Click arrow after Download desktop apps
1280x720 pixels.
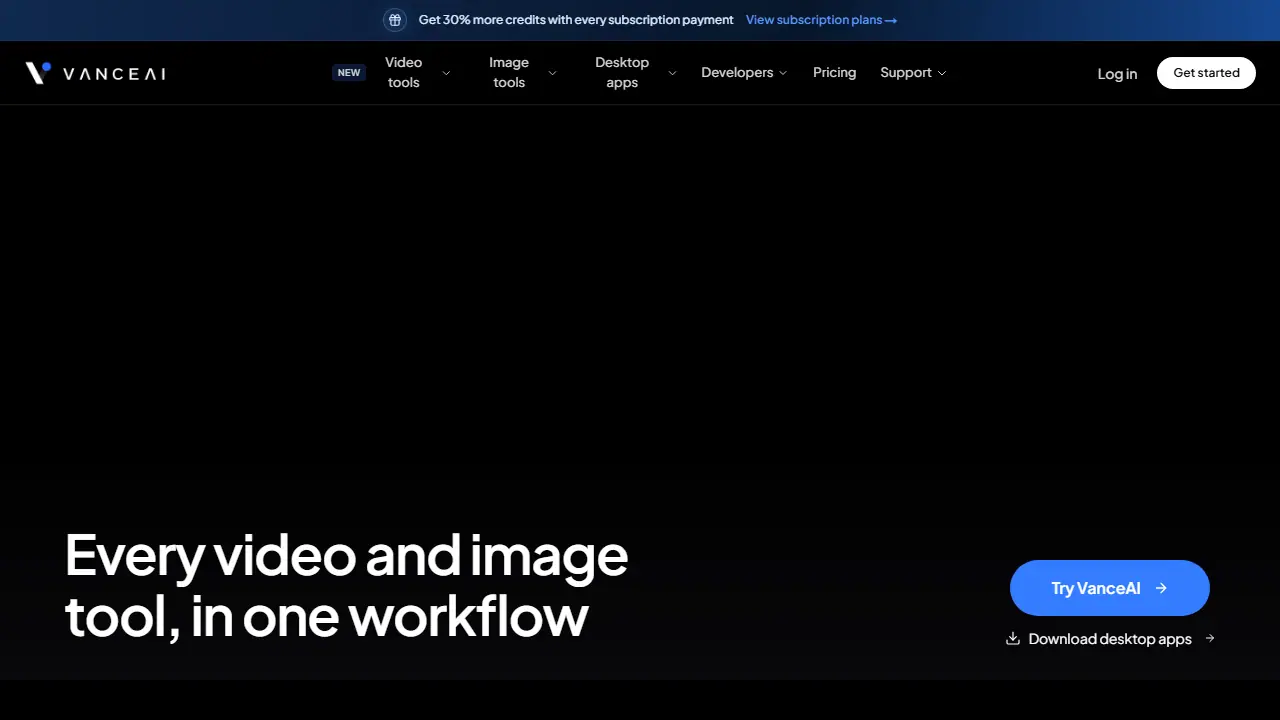coord(1210,638)
